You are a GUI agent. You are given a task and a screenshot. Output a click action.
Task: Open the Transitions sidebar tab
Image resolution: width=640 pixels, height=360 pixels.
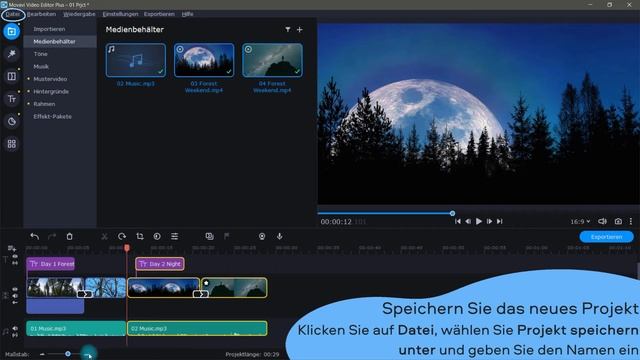[11, 76]
